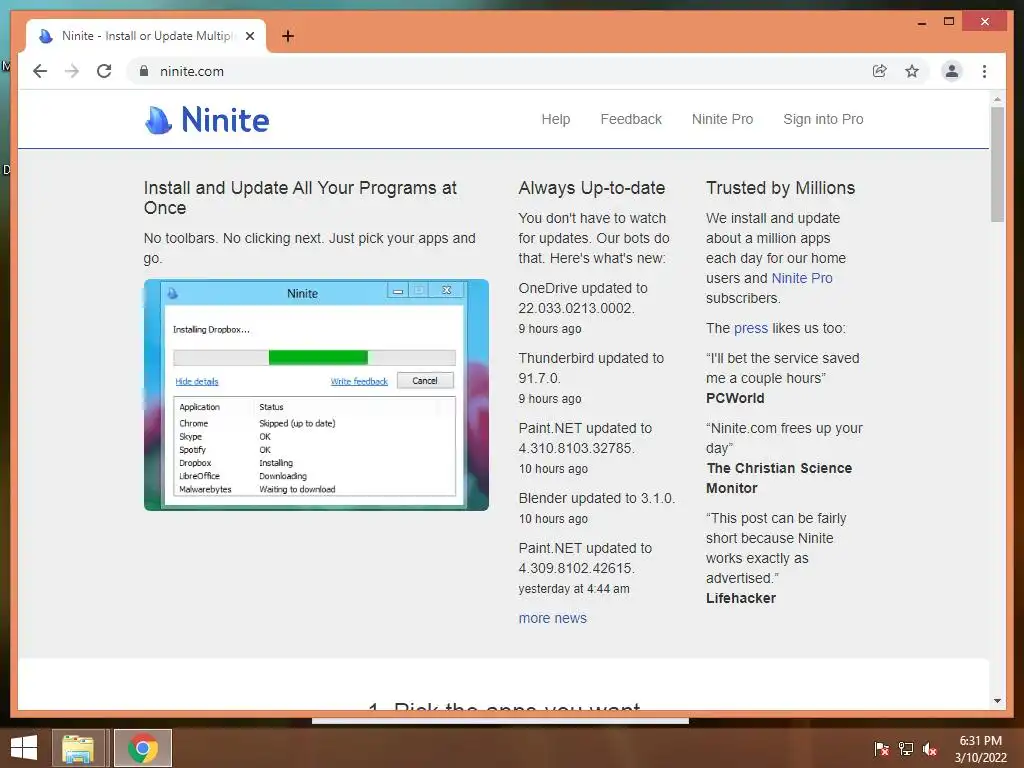Click the 'Always Up-to-date' heading

[x=592, y=188]
